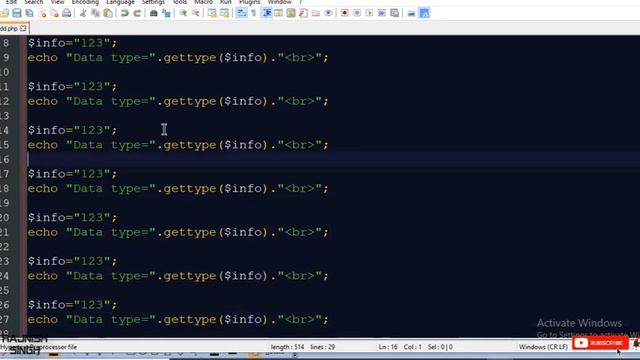Open the Function List icon
The width and height of the screenshot is (640, 360).
(303, 13)
